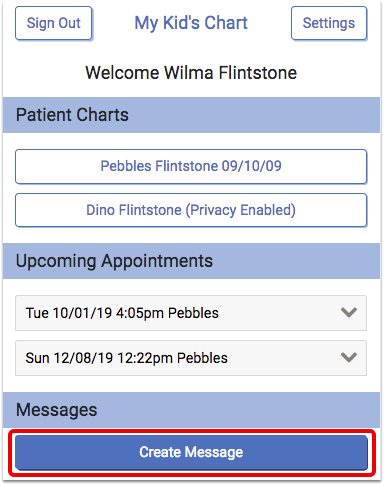This screenshot has height=485, width=384.
Task: Click the Pebbles name in Sunday's appointment
Action: (202, 358)
